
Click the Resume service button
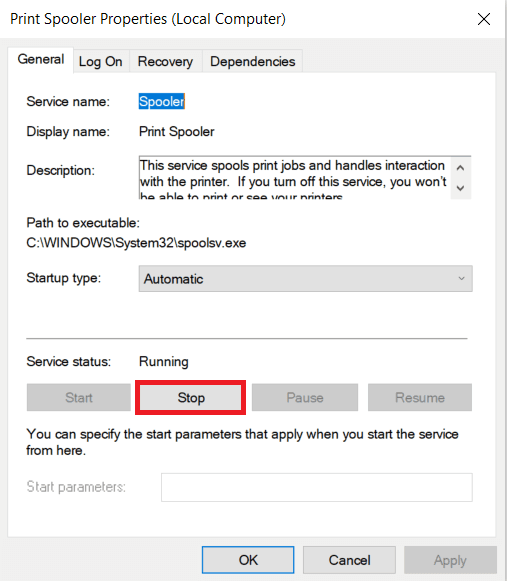click(x=420, y=398)
